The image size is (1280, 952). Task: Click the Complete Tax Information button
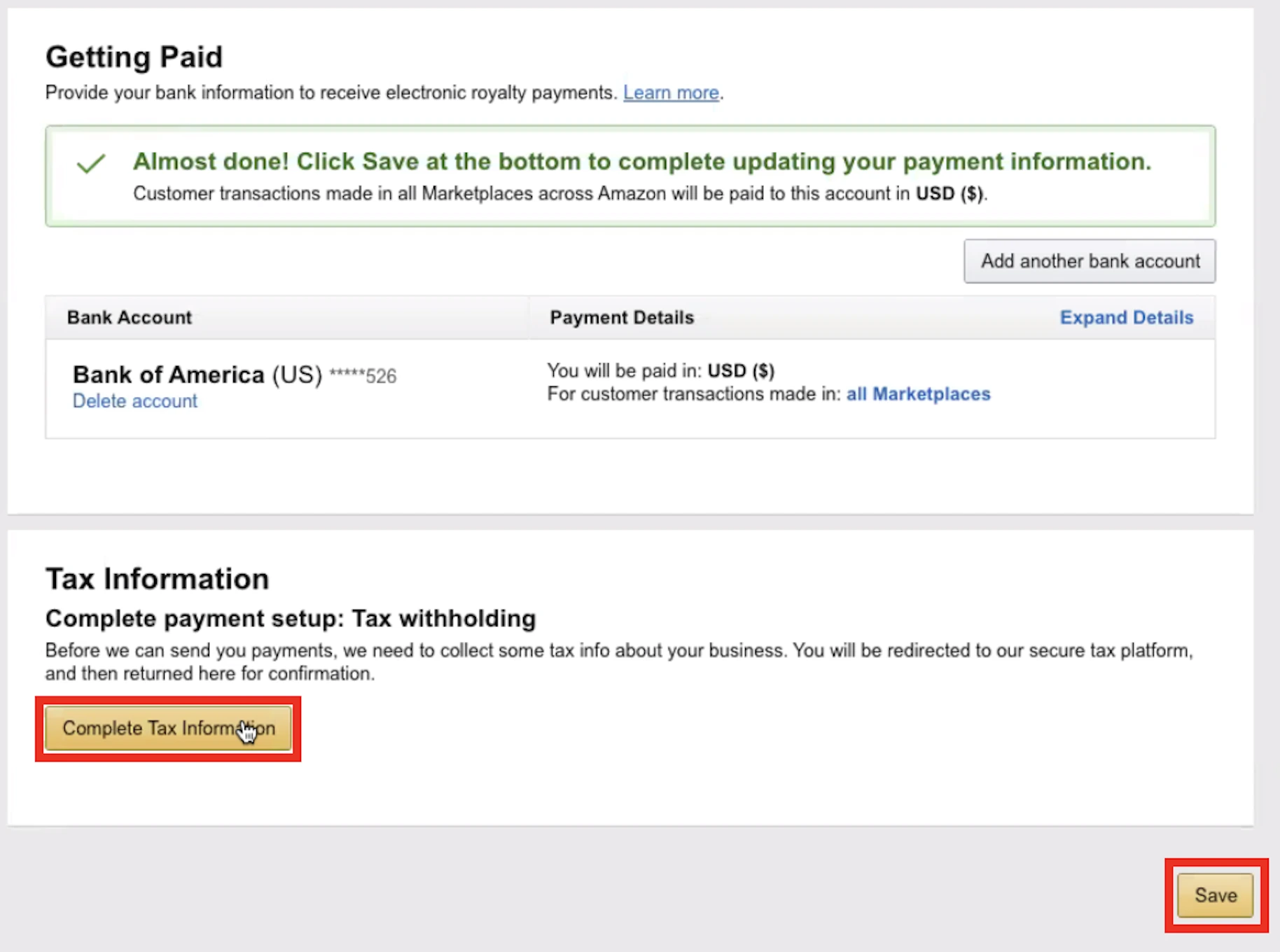tap(168, 728)
